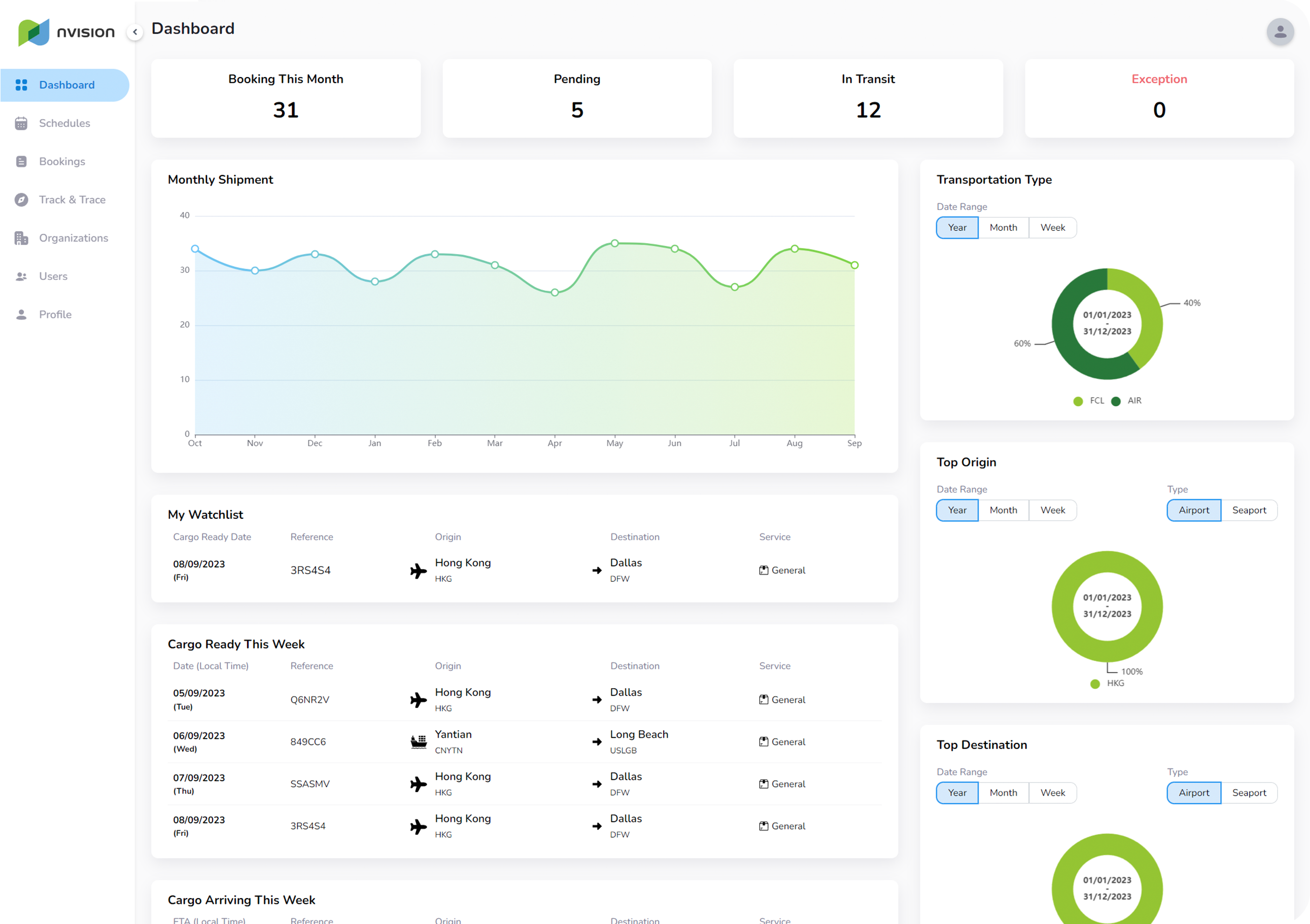Viewport: 1310px width, 924px height.
Task: Switch Top Origin type to Seaport
Action: pos(1249,510)
